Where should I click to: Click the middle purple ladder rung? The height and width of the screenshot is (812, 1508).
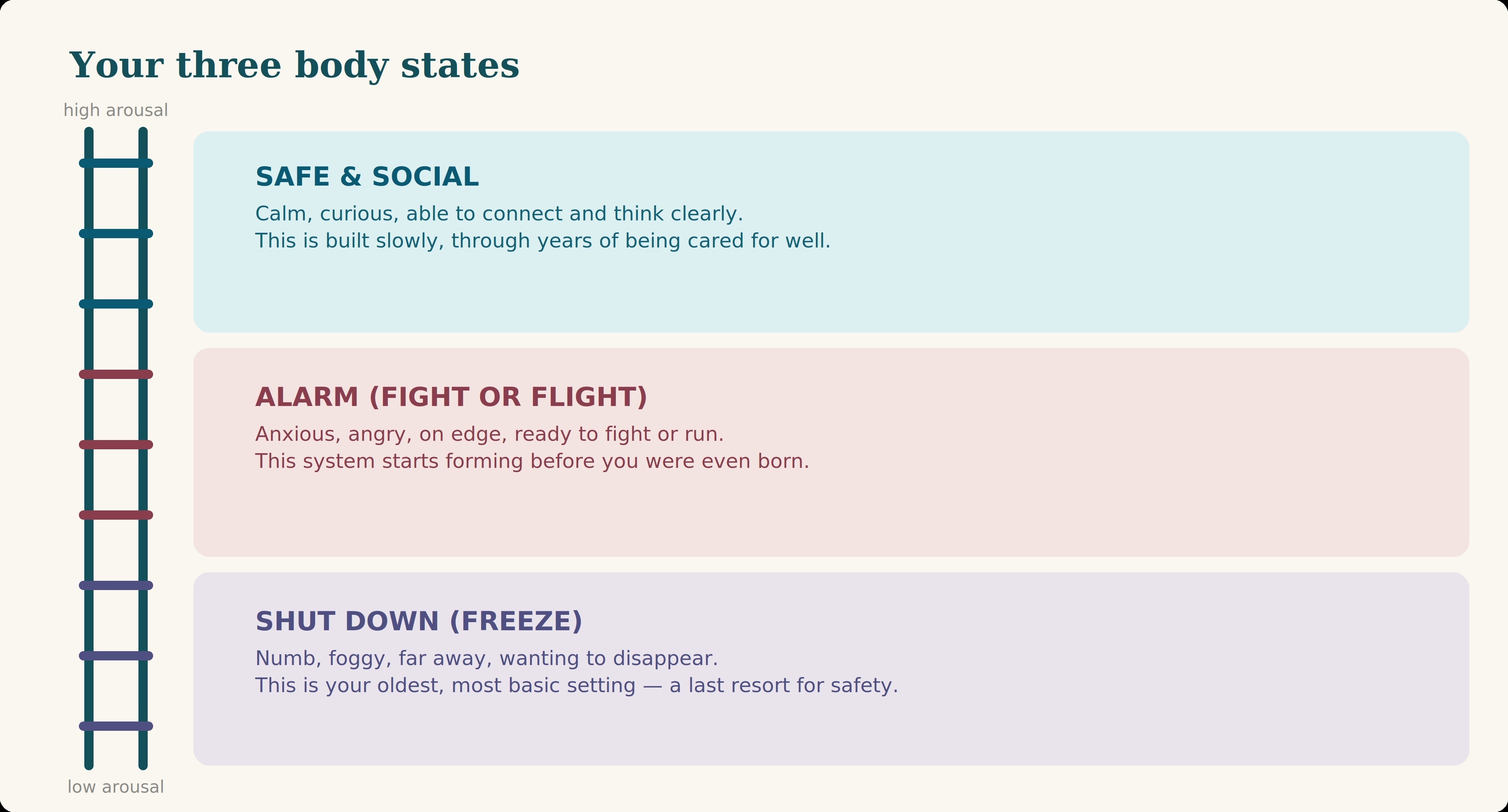[116, 656]
